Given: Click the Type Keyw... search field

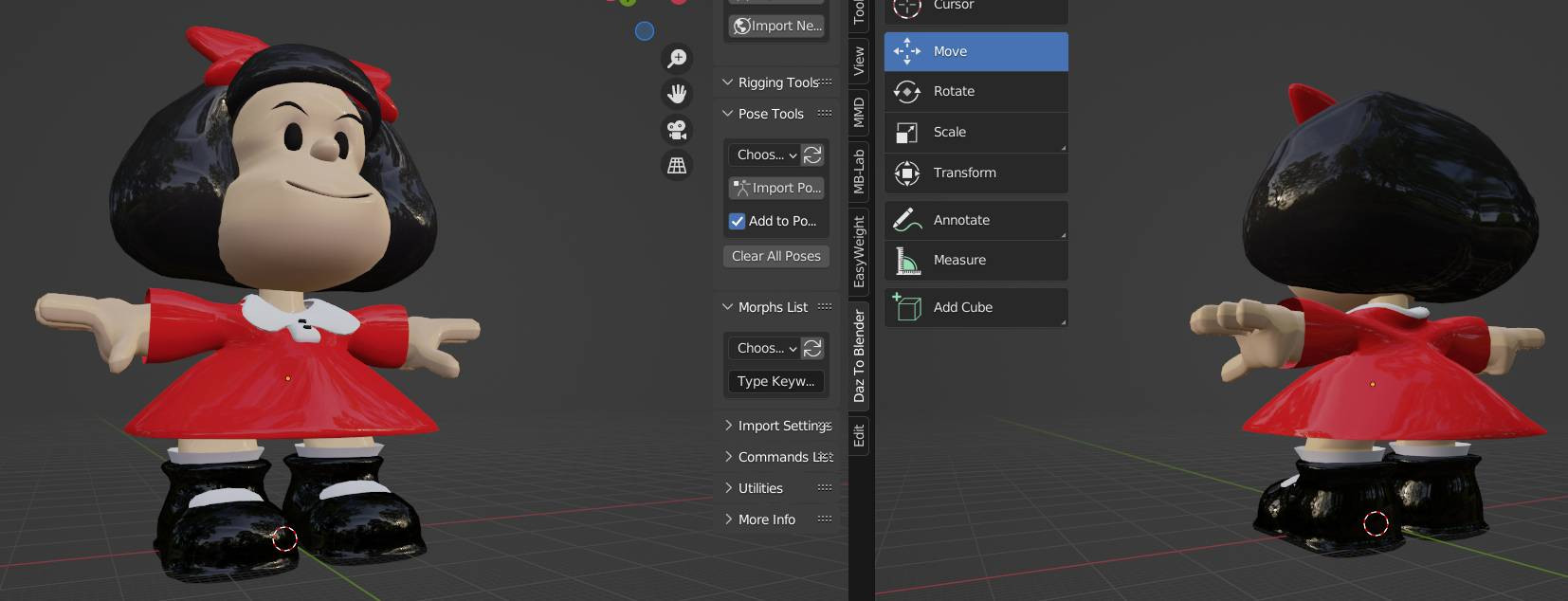Looking at the screenshot, I should pos(776,381).
